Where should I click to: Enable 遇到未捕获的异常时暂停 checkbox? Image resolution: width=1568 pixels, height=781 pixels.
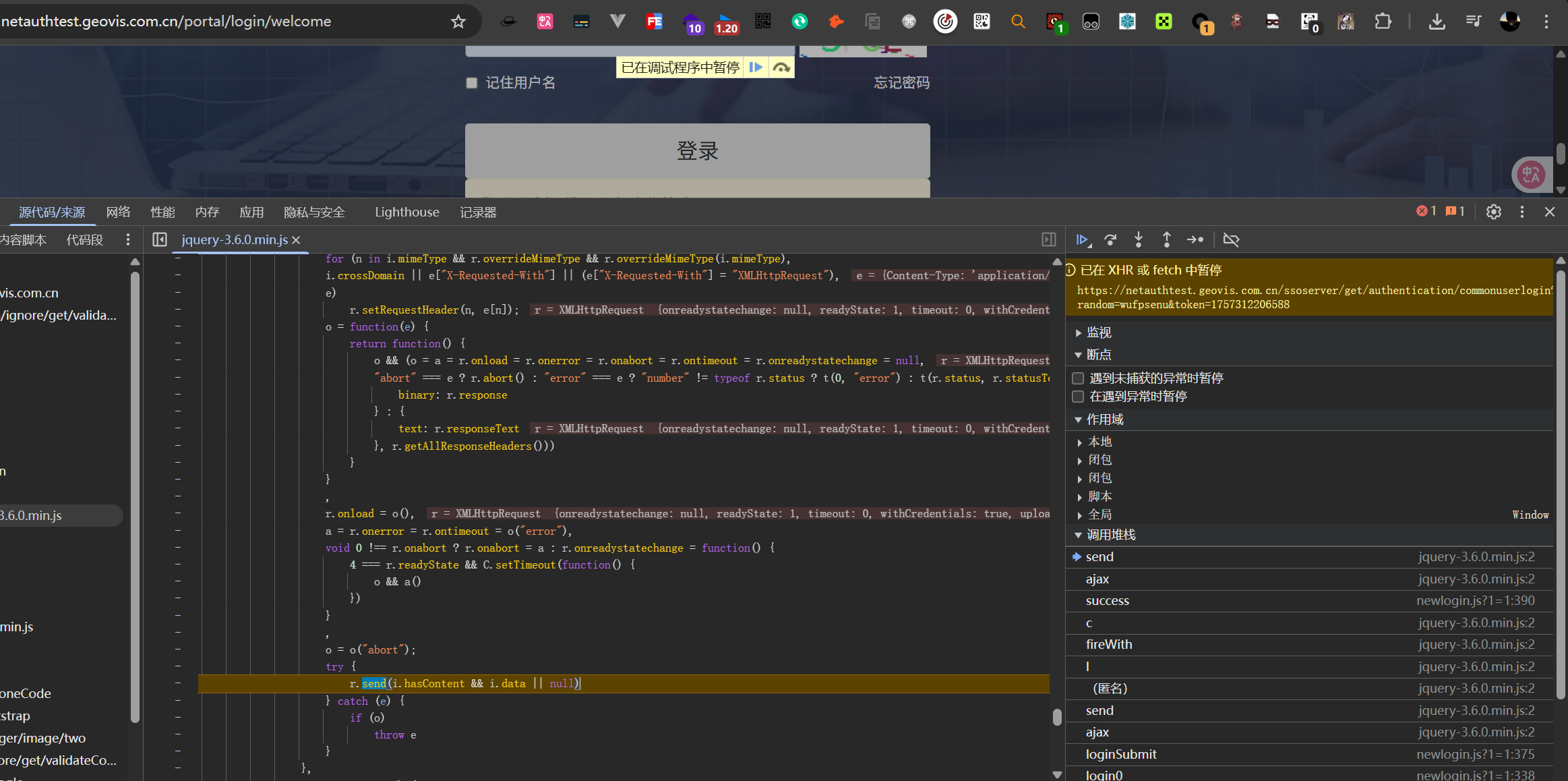tap(1079, 378)
